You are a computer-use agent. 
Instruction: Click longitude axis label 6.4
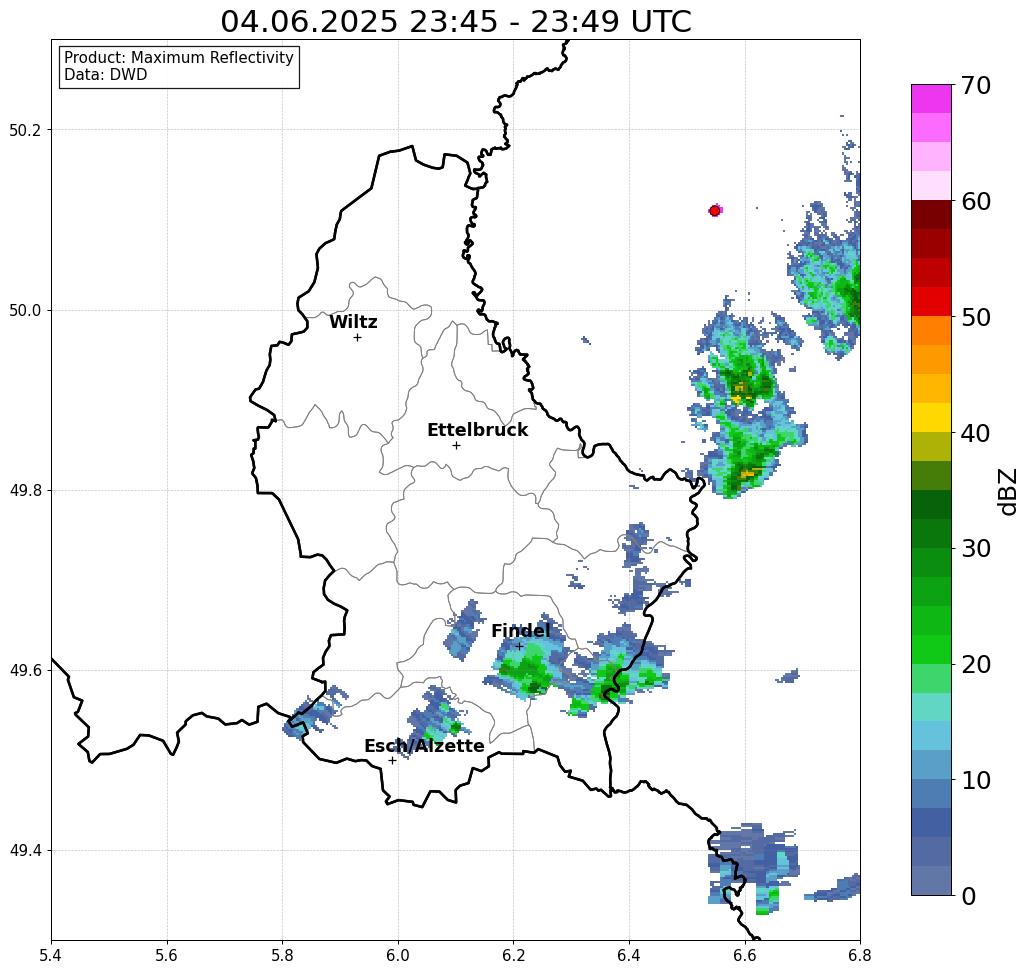click(x=629, y=955)
